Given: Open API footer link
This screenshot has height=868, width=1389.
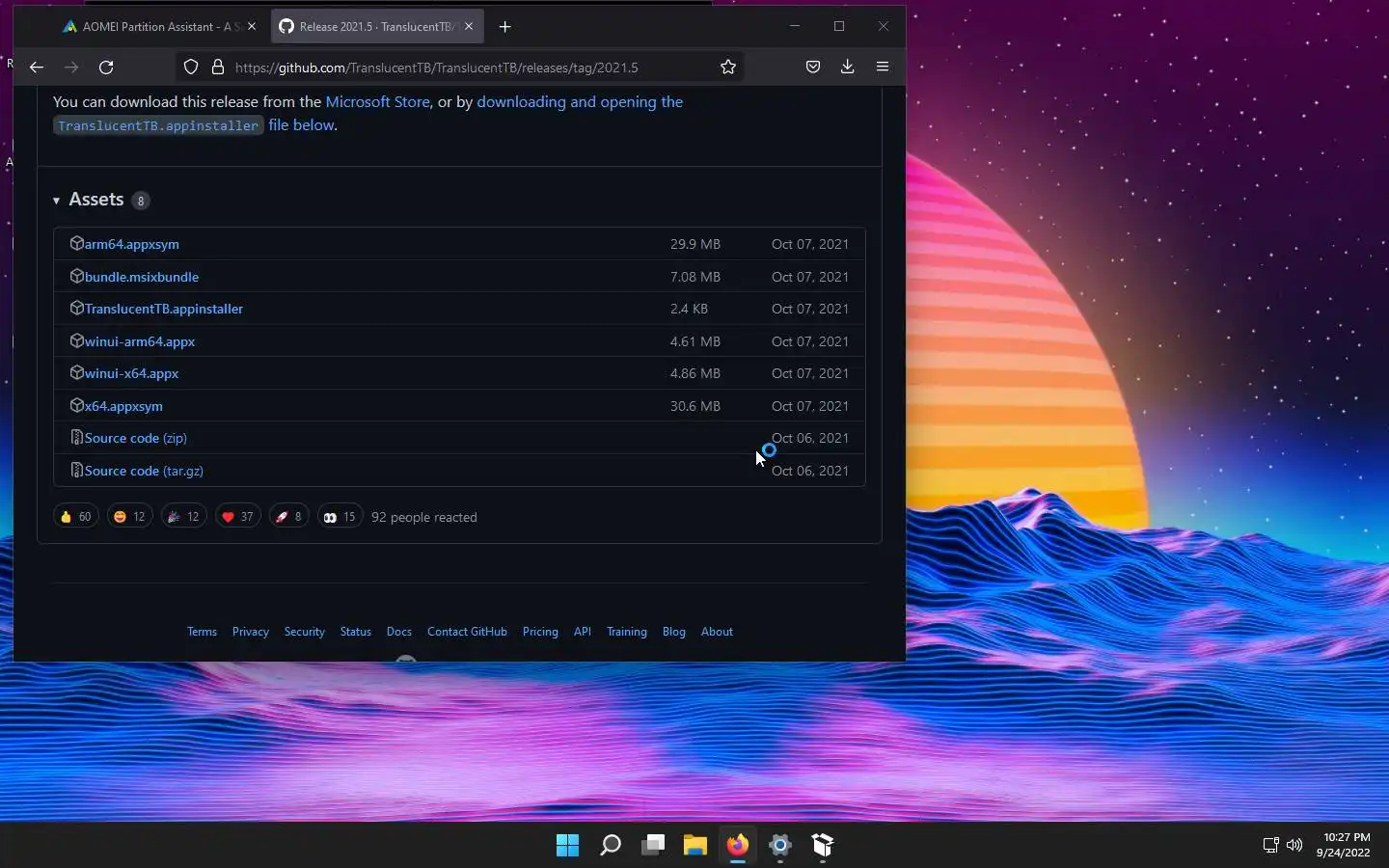Looking at the screenshot, I should coord(582,632).
